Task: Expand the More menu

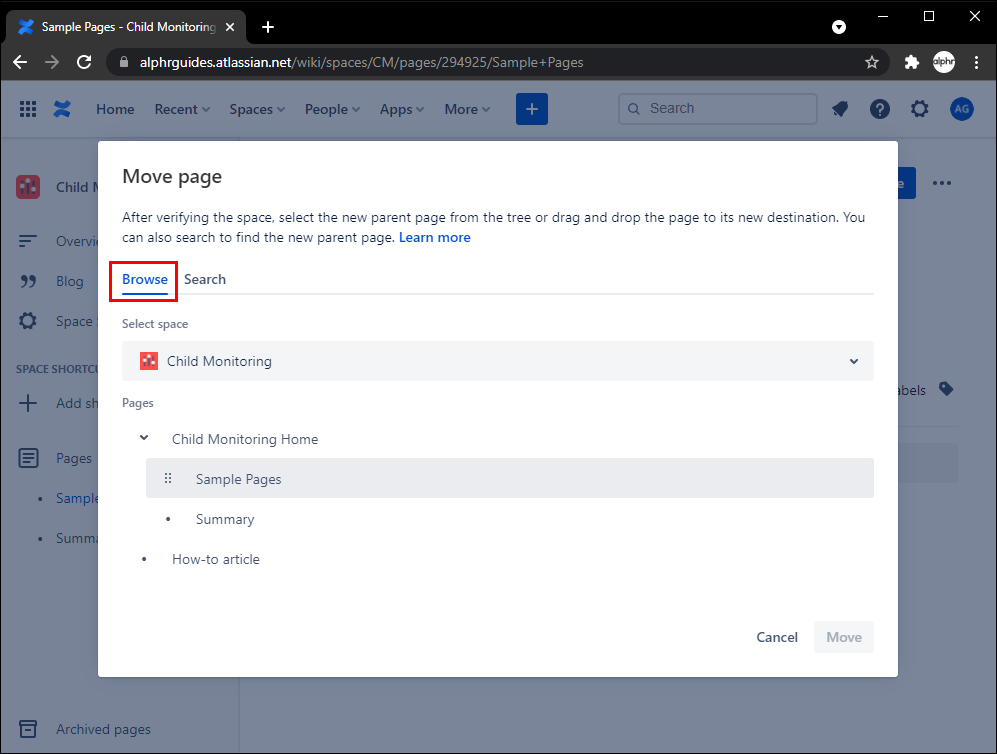Action: [x=467, y=109]
